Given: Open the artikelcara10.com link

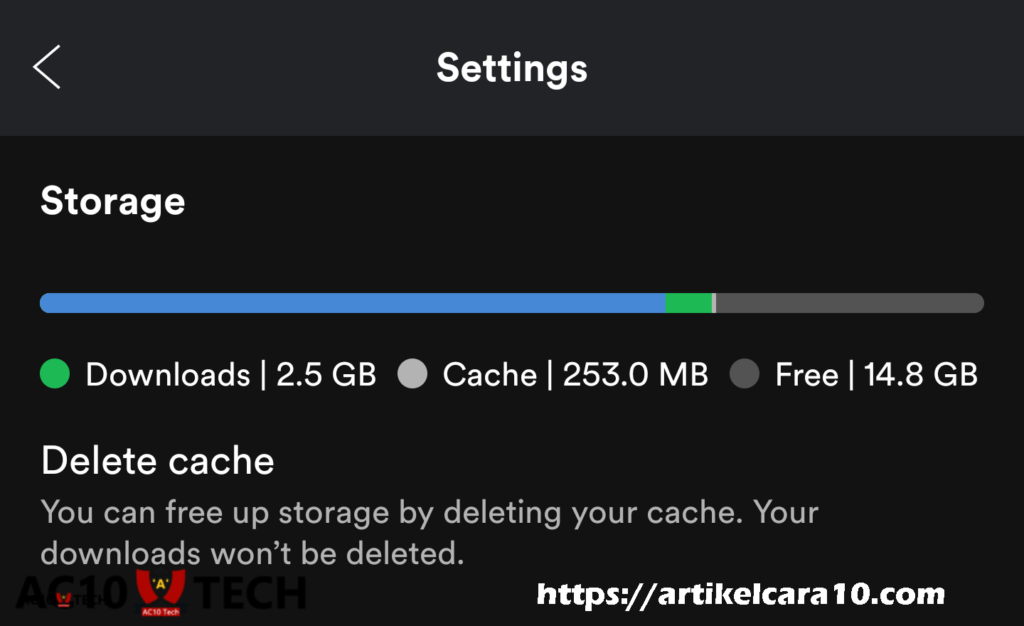Looking at the screenshot, I should coord(742,593).
